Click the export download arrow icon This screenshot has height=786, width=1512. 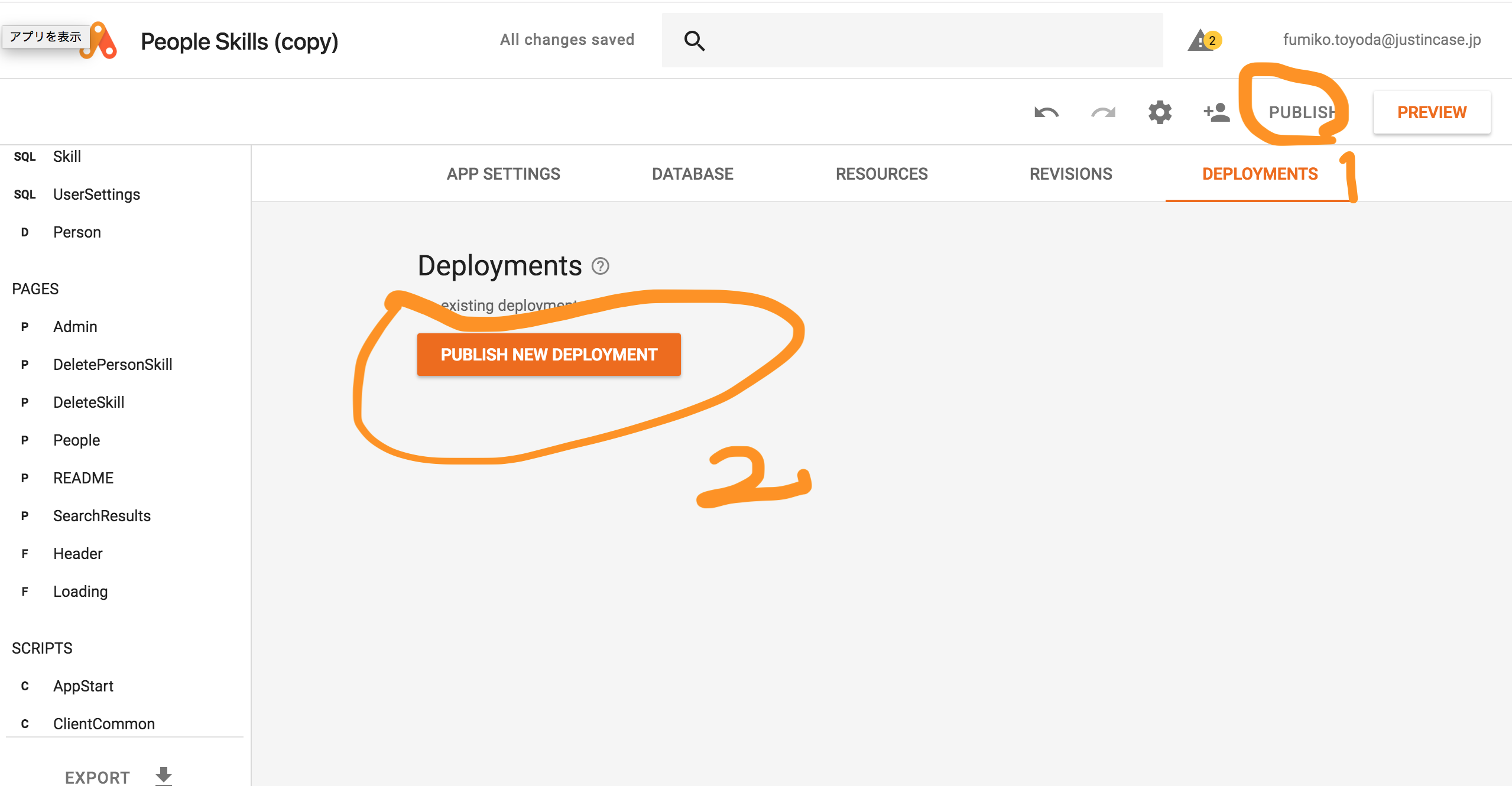164,776
